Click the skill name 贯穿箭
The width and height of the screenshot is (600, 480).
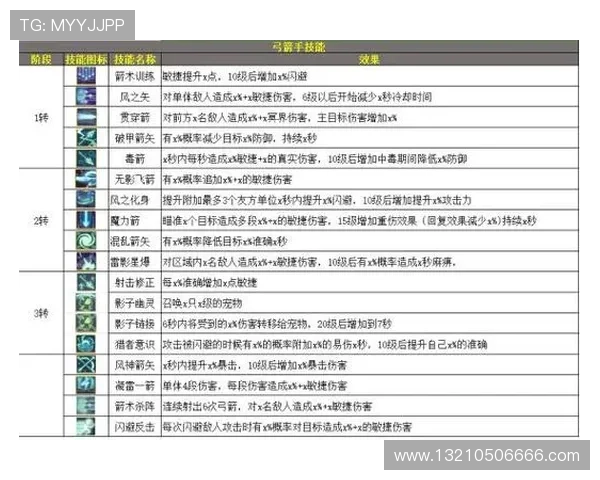pos(135,118)
